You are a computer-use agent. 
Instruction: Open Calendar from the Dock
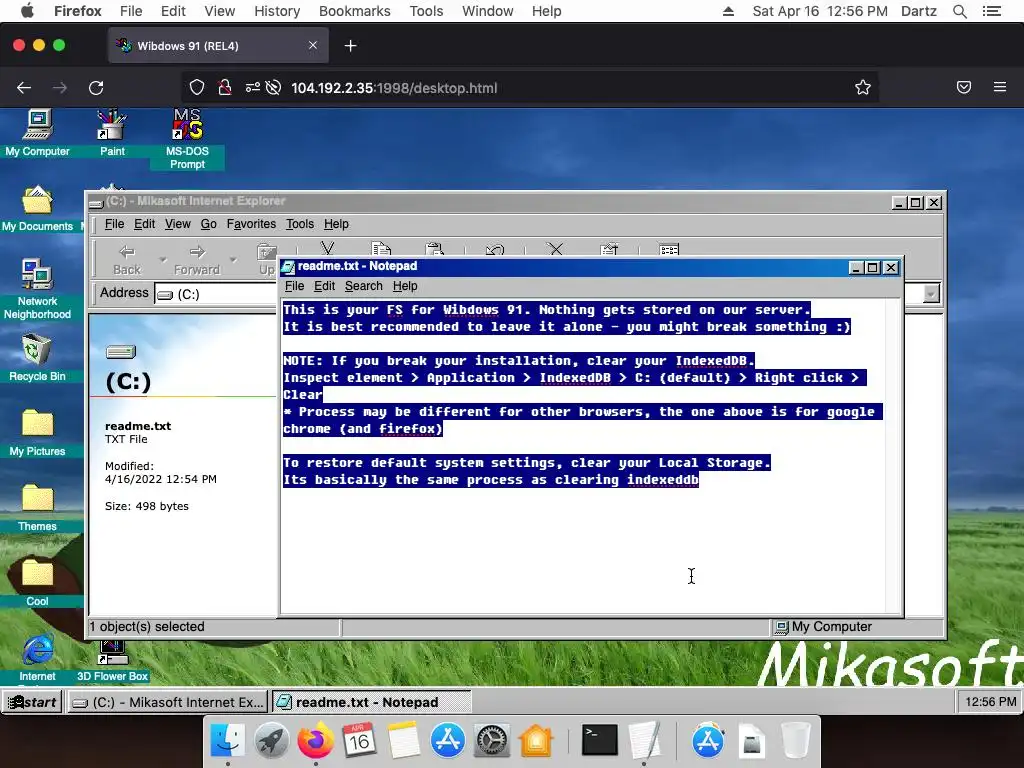359,741
